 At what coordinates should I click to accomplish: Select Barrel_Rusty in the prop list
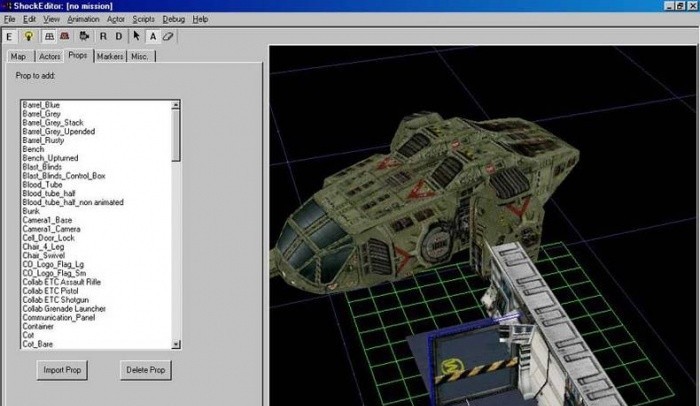click(43, 140)
